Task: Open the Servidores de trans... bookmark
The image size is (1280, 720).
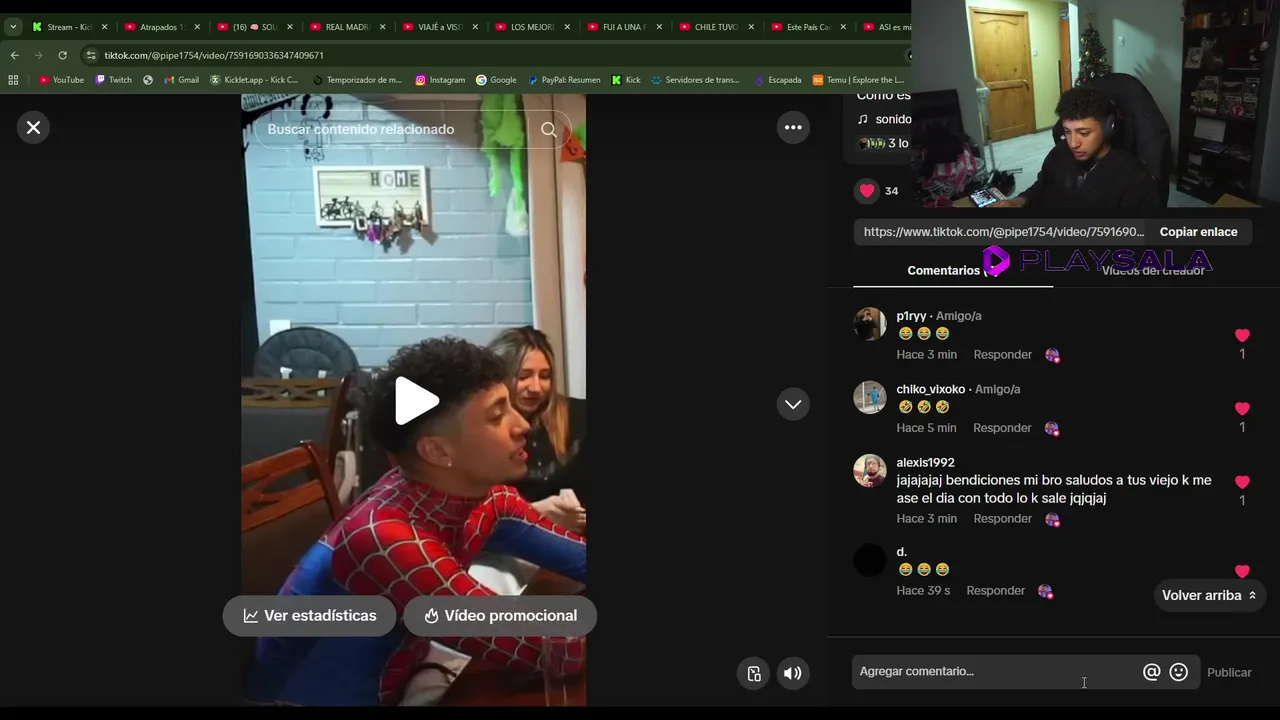Action: [x=695, y=80]
